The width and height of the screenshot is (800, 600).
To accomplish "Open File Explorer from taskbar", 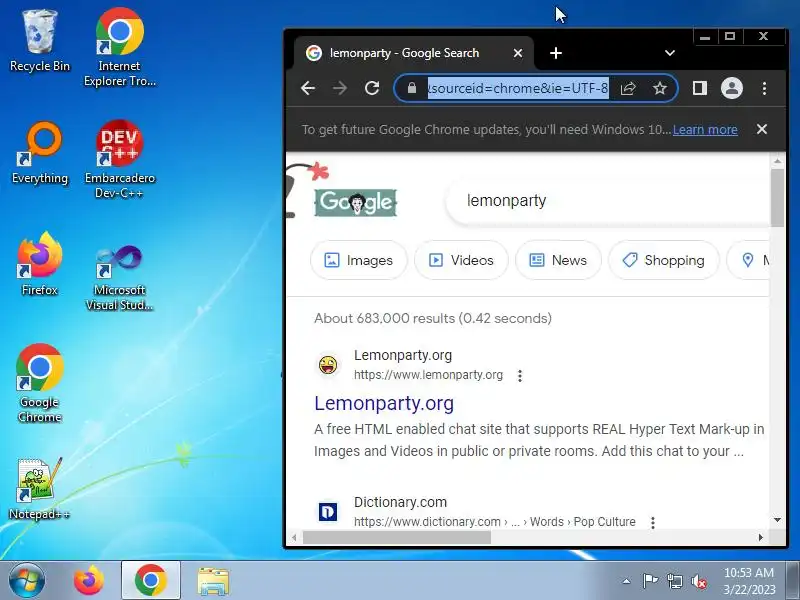I will [213, 581].
